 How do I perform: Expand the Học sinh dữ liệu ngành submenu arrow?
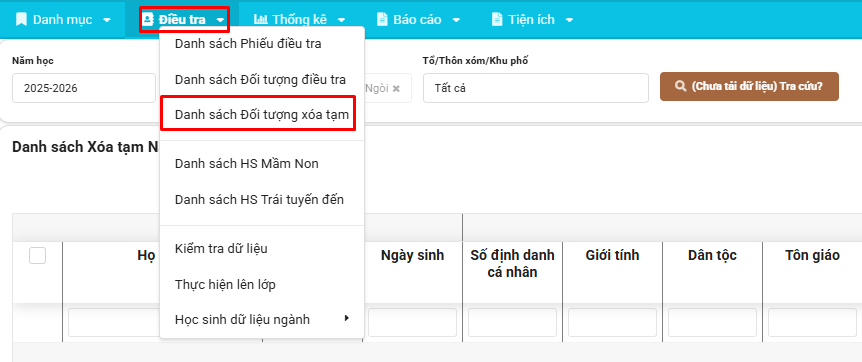(346, 318)
